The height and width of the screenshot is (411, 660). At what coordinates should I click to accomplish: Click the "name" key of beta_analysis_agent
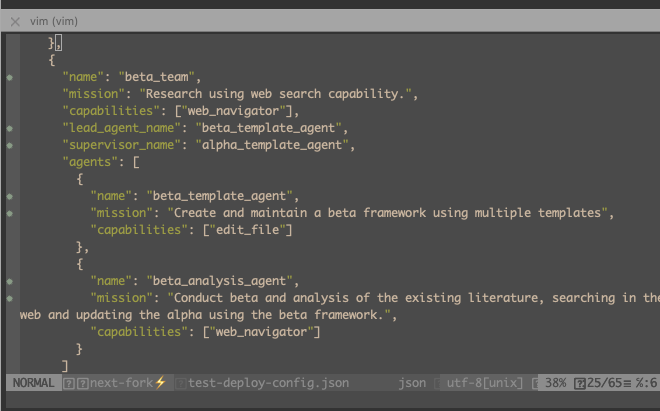111,281
